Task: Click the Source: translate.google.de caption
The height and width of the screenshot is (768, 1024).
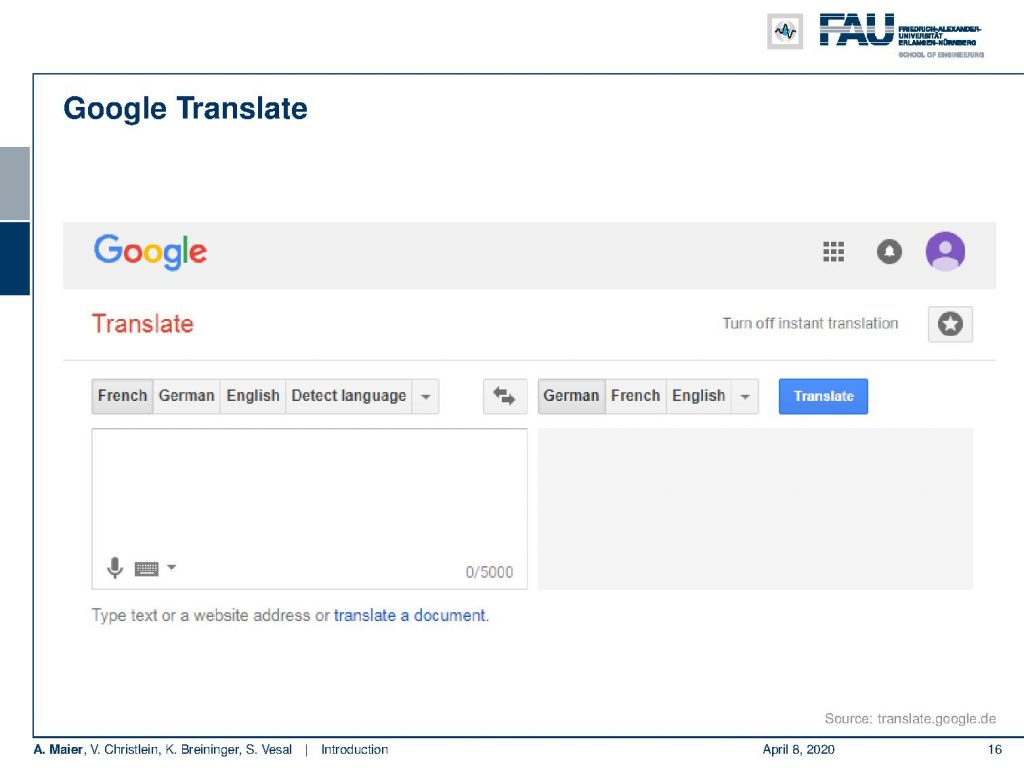Action: click(x=910, y=718)
